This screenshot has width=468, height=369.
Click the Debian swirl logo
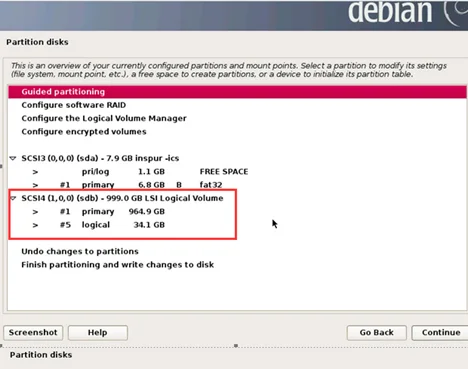pyautogui.click(x=455, y=13)
